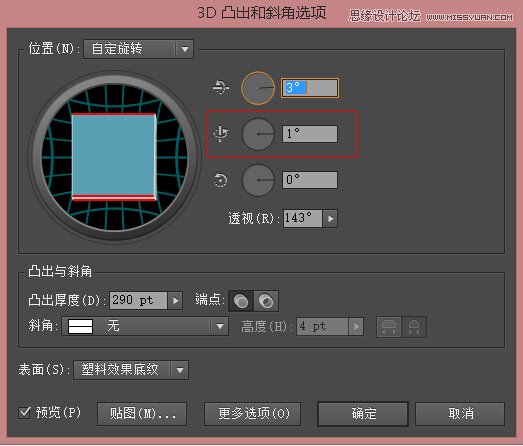This screenshot has width=523, height=446.
Task: Open the 表面 surface dropdown 塑料效果底纹
Action: point(131,370)
